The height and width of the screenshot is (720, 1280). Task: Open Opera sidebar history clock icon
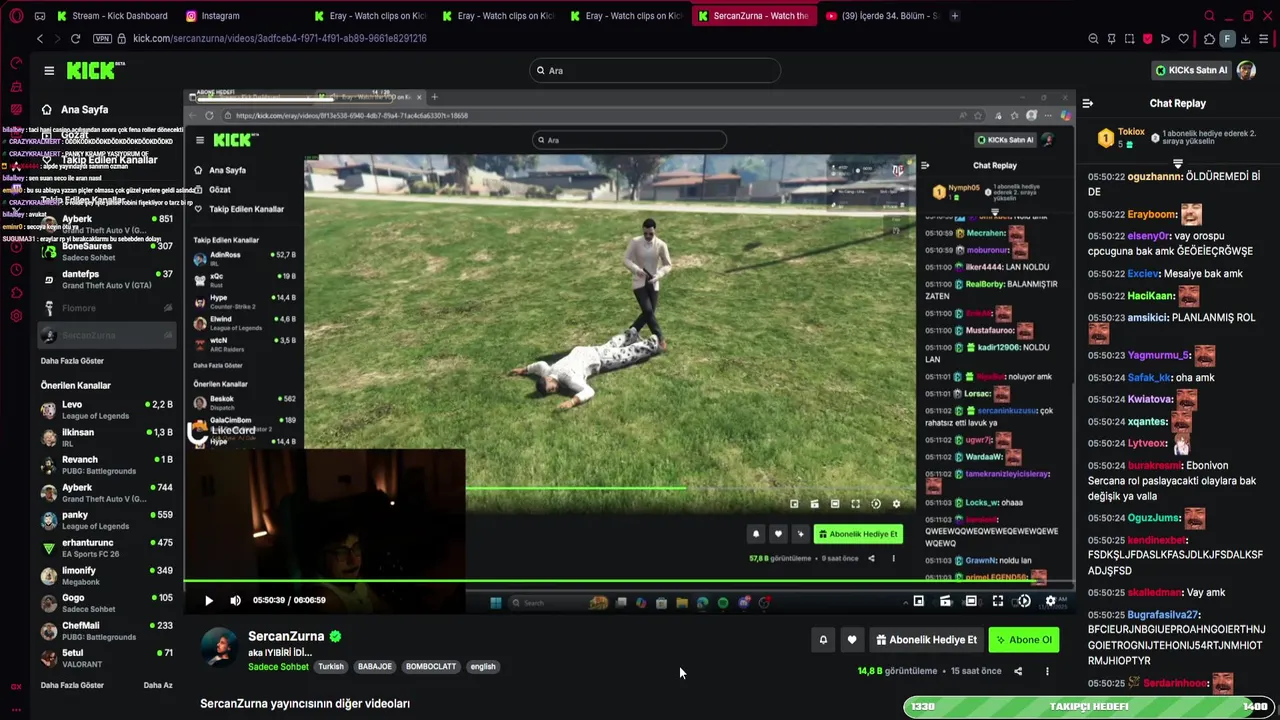pos(16,270)
